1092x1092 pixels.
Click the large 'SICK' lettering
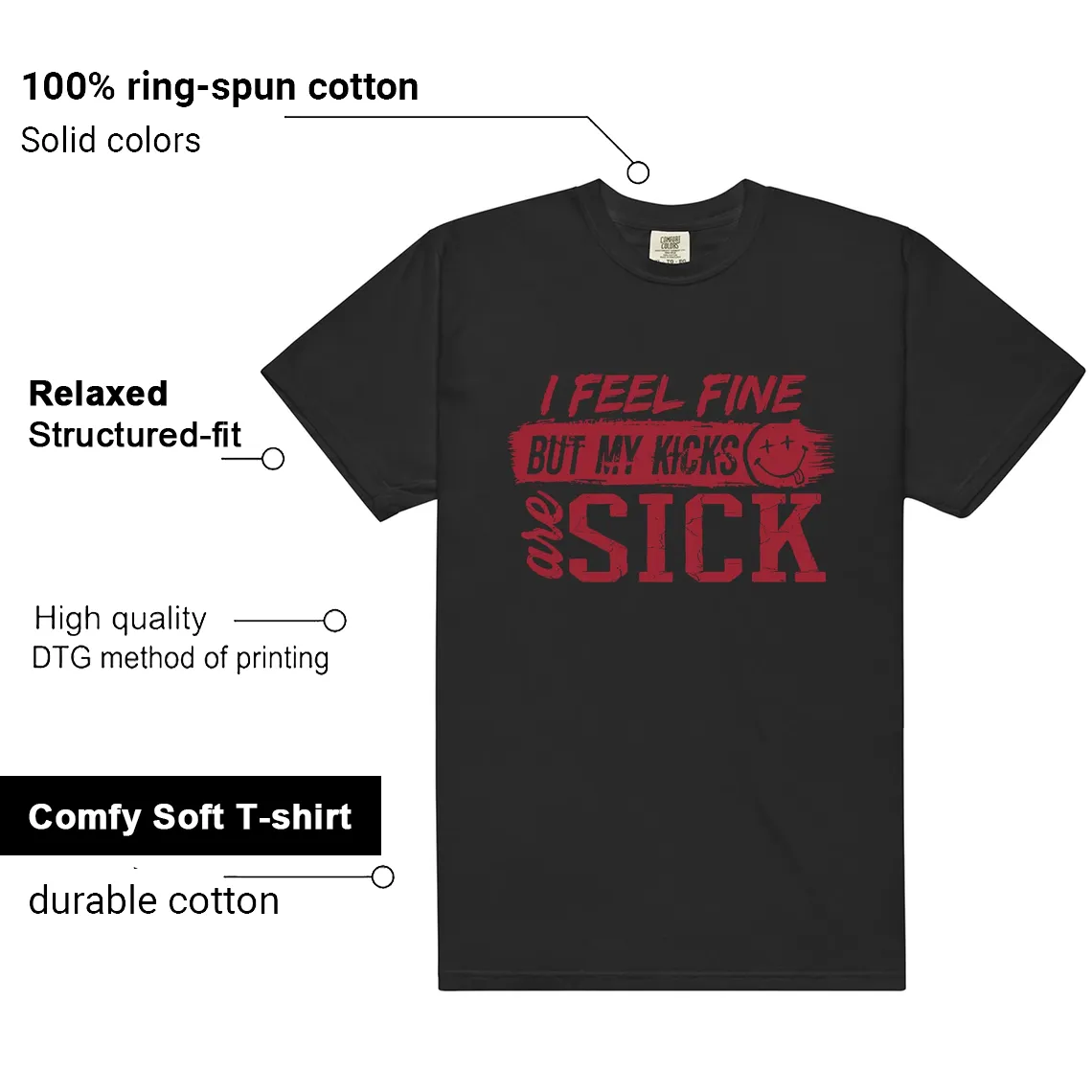pos(697,537)
